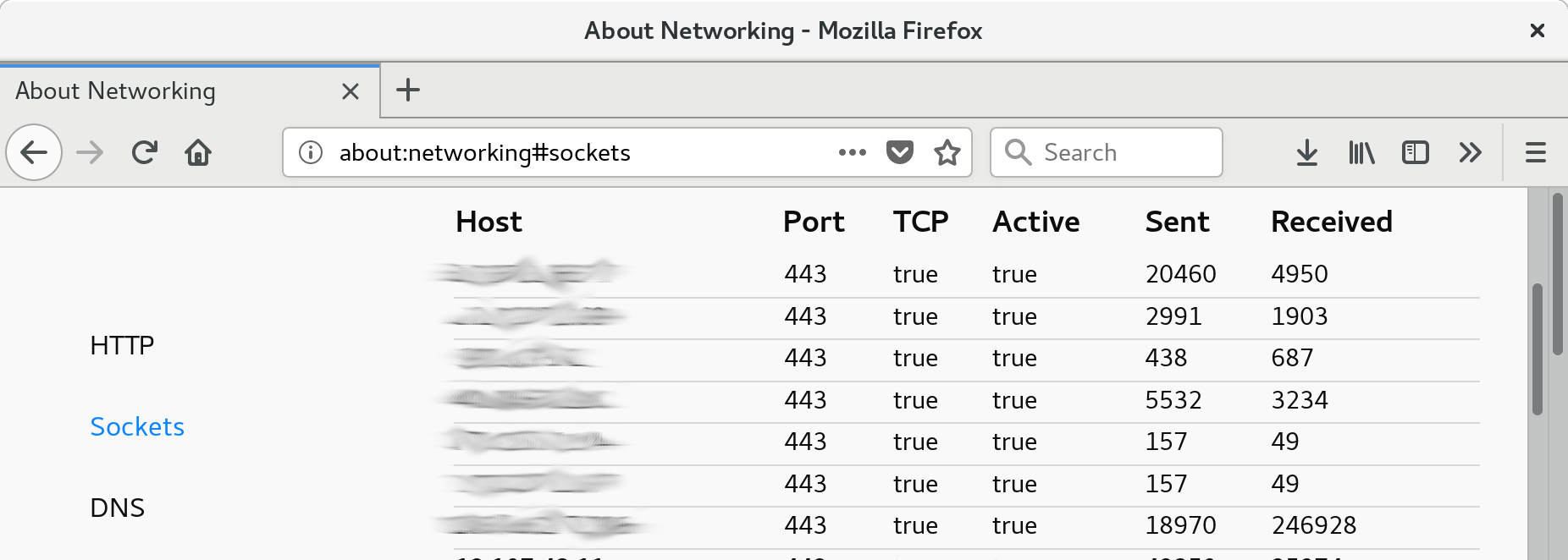Click the Search input field
The width and height of the screenshot is (1568, 560).
point(1107,152)
